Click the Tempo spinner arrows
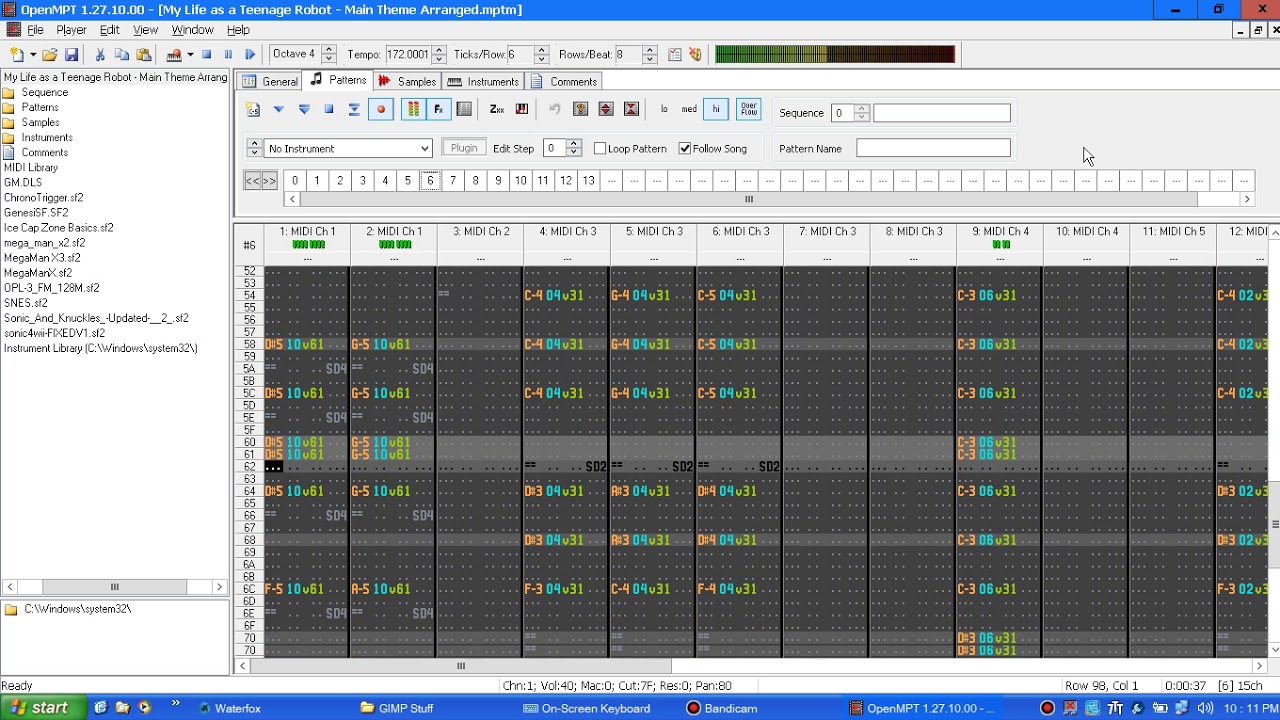 tap(438, 54)
